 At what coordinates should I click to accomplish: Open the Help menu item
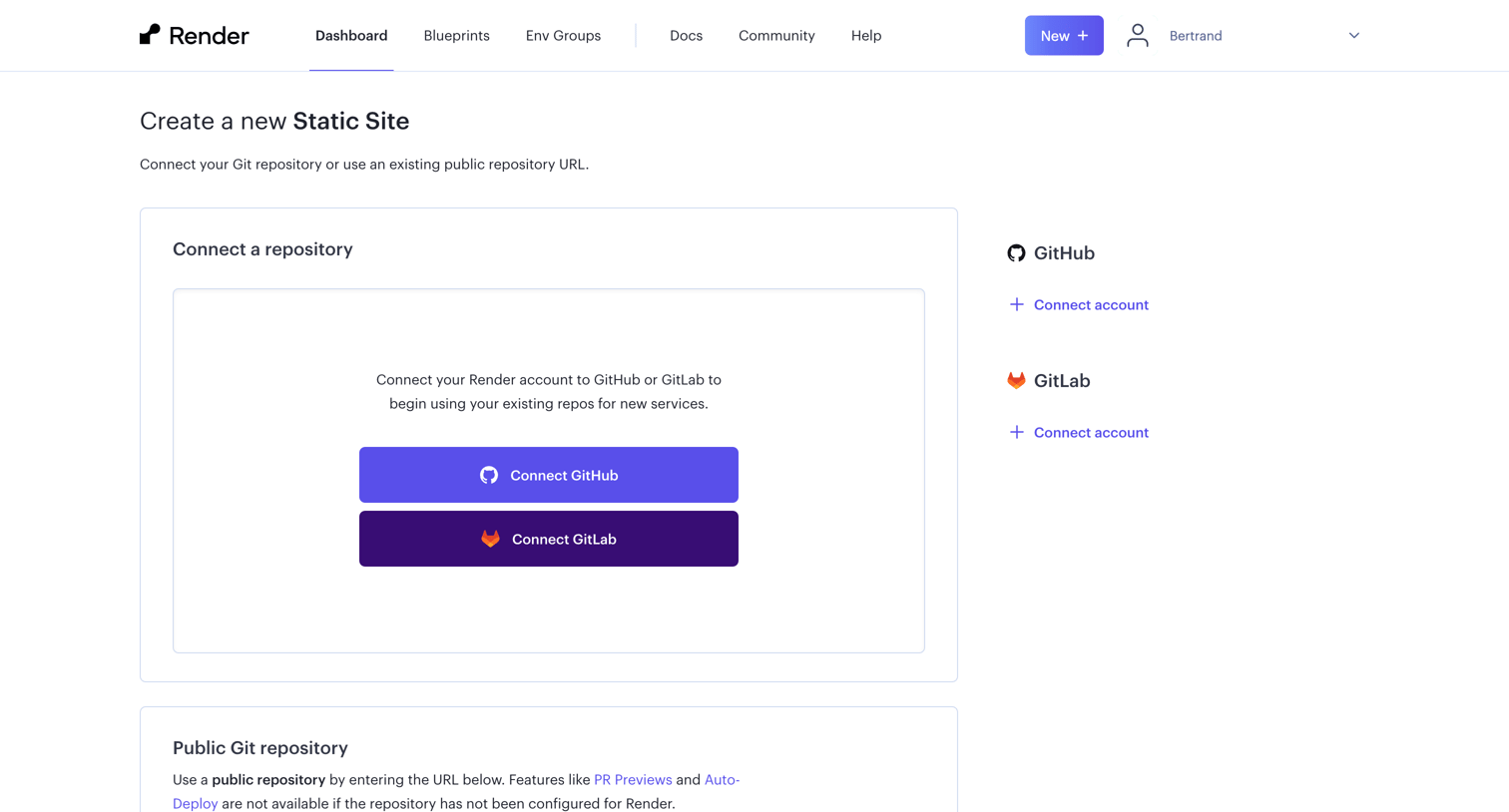(866, 36)
